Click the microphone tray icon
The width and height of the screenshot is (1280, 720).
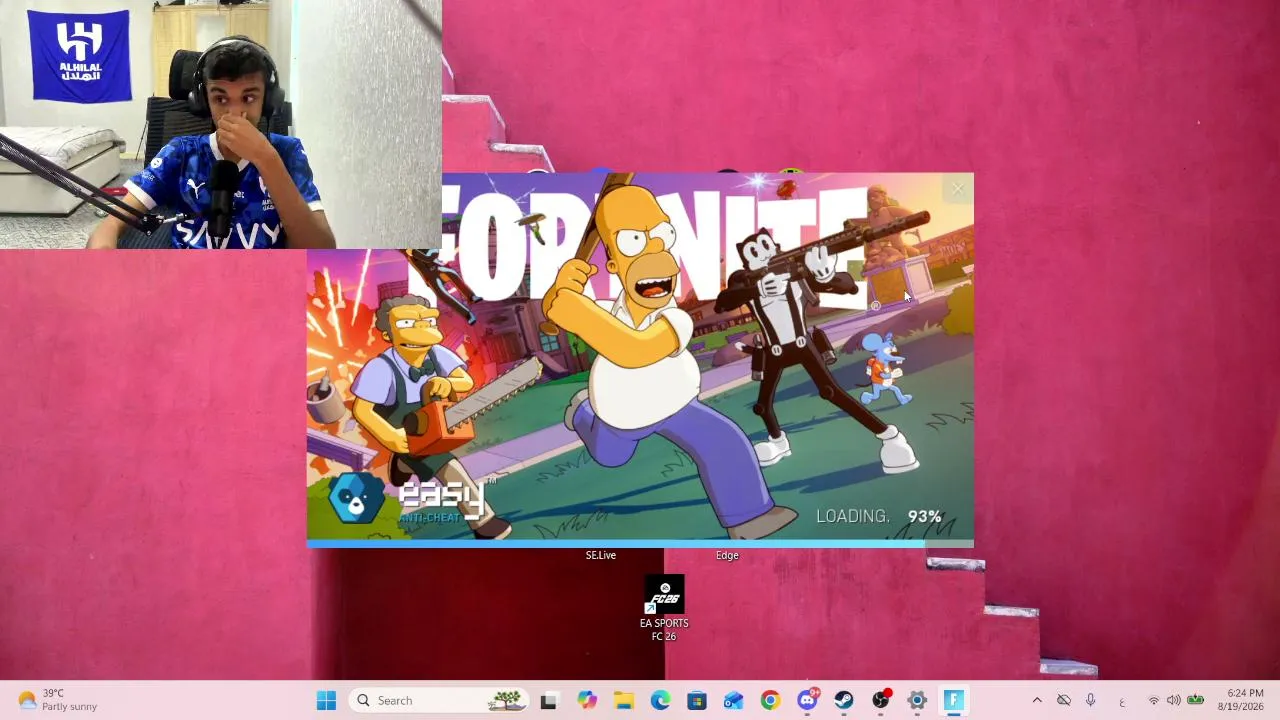pos(1091,700)
